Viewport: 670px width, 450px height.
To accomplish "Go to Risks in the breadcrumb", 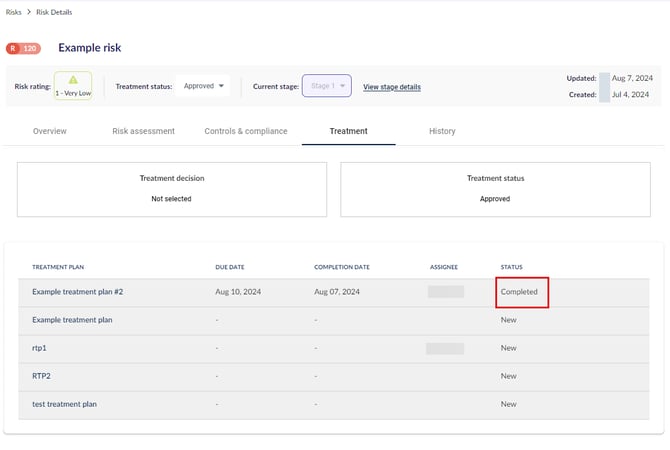I will [15, 12].
